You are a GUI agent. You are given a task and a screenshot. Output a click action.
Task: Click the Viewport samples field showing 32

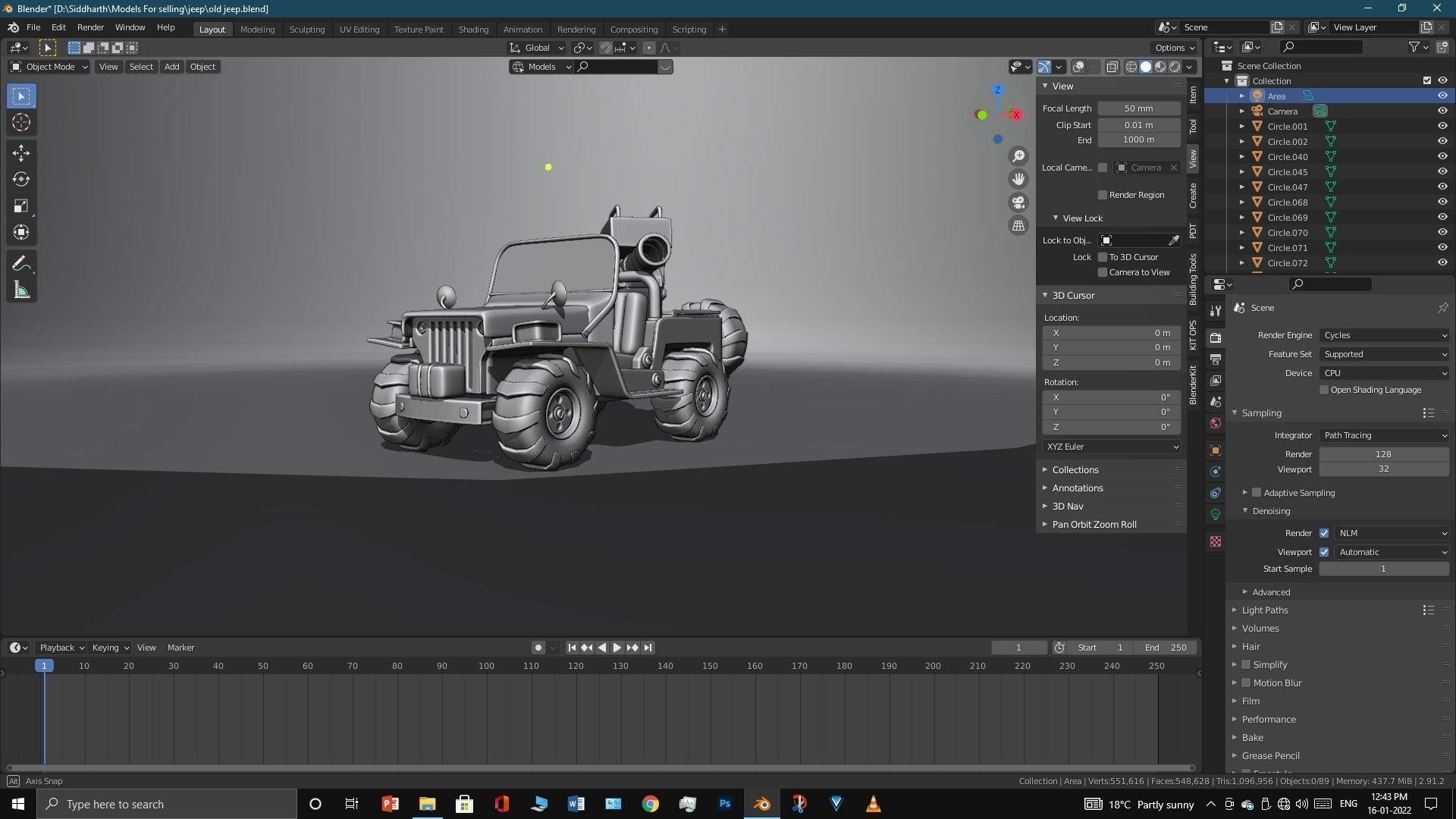tap(1384, 469)
